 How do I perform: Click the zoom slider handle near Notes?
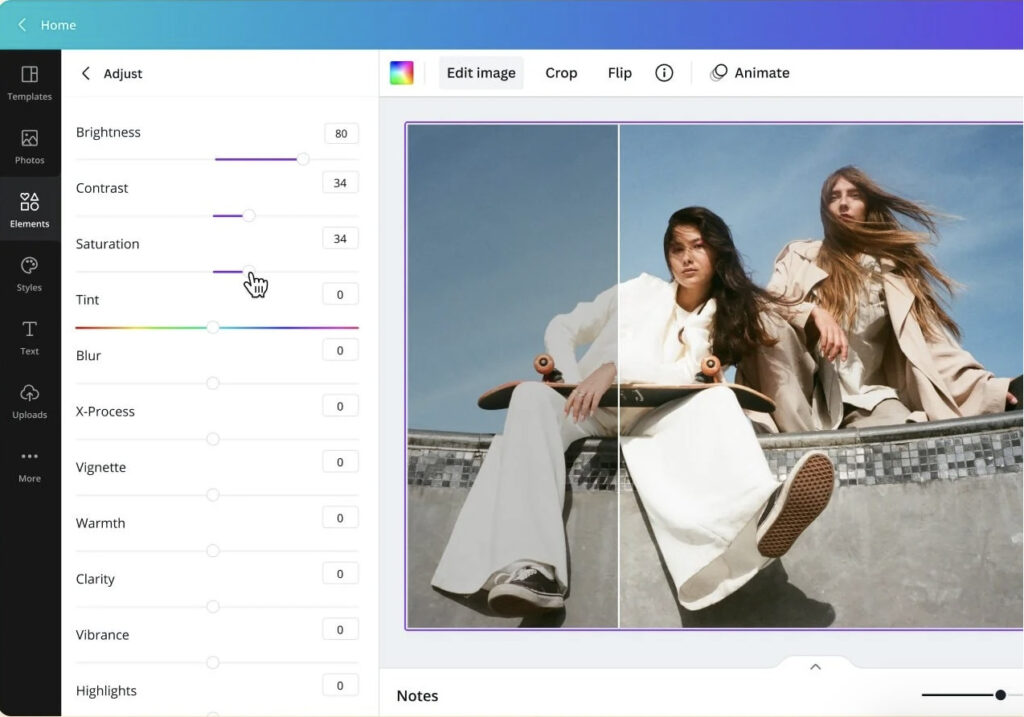[1000, 695]
